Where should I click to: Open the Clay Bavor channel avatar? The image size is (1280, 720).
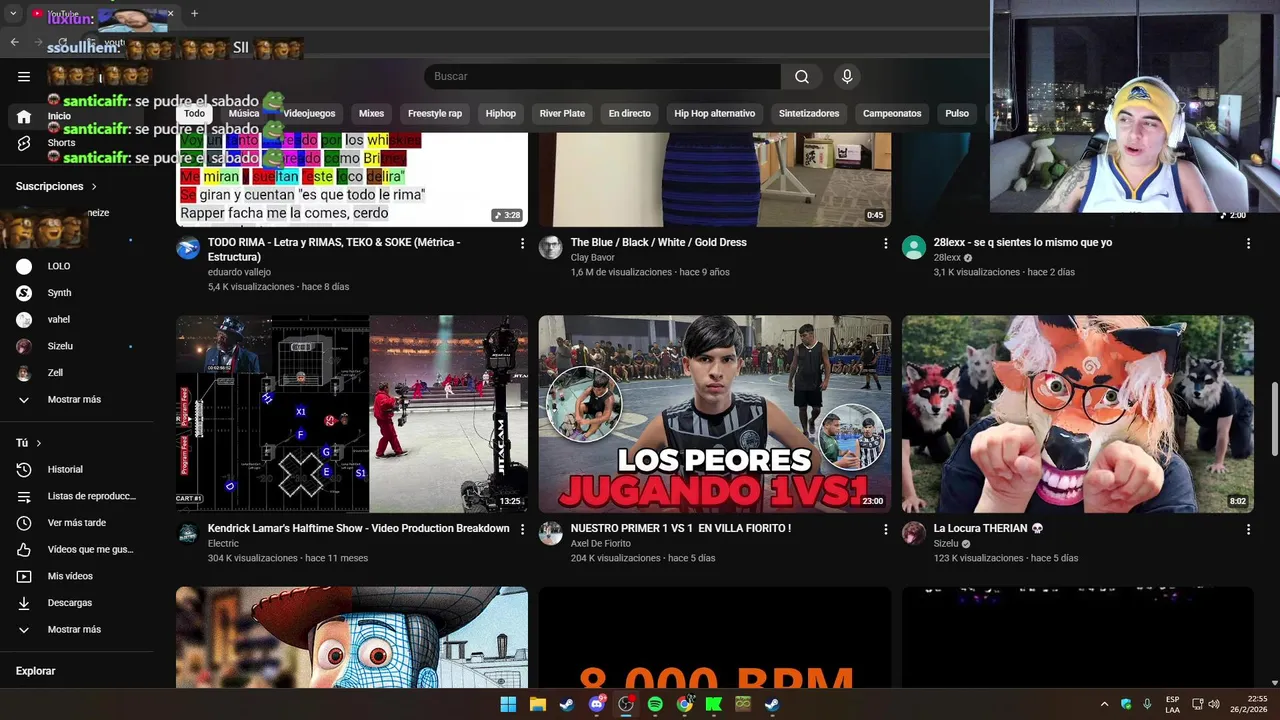click(x=551, y=248)
